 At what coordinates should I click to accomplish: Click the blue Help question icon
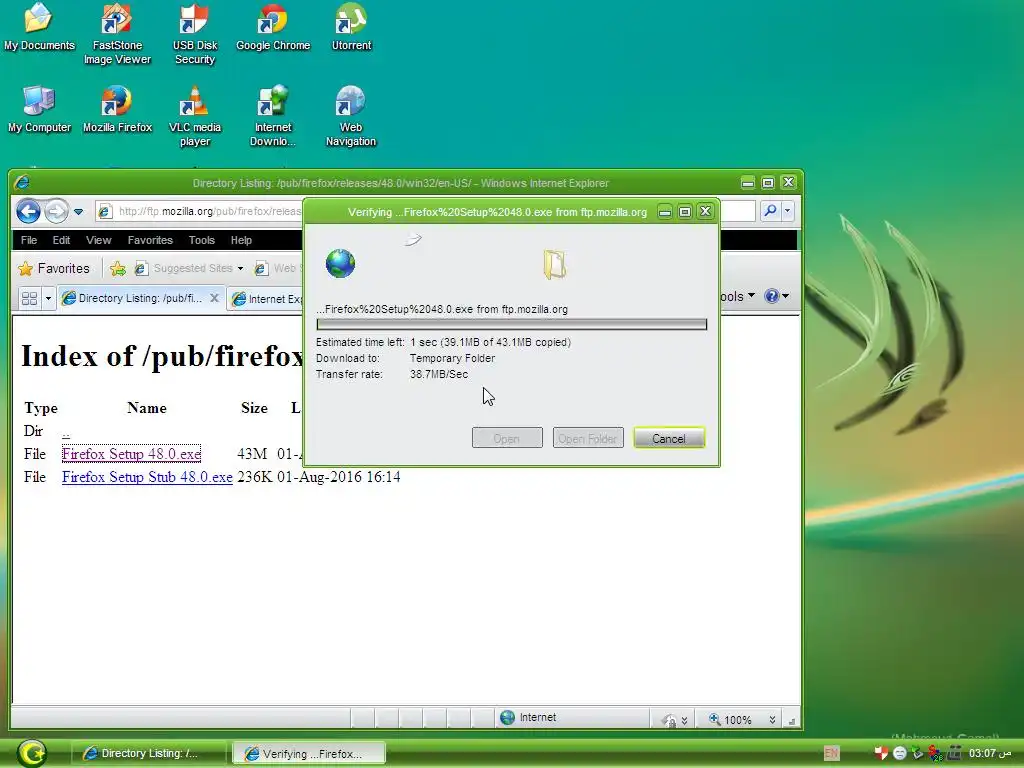click(771, 296)
